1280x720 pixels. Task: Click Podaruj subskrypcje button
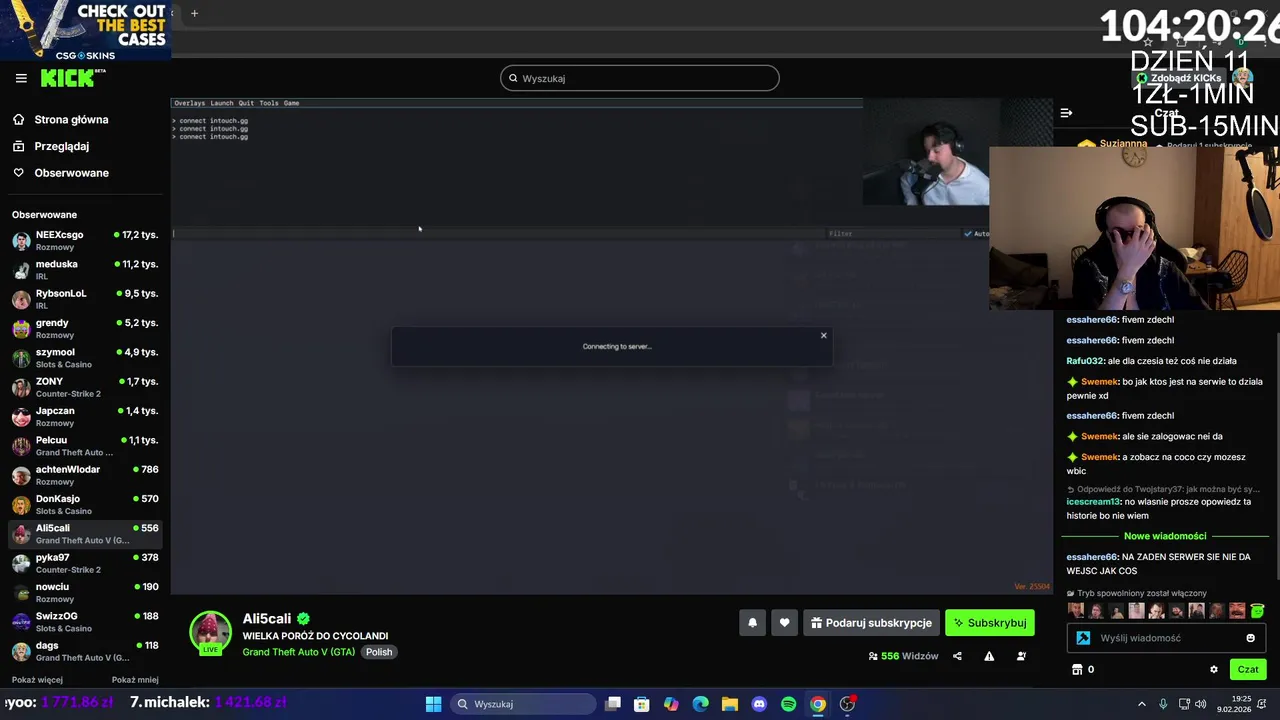[871, 623]
